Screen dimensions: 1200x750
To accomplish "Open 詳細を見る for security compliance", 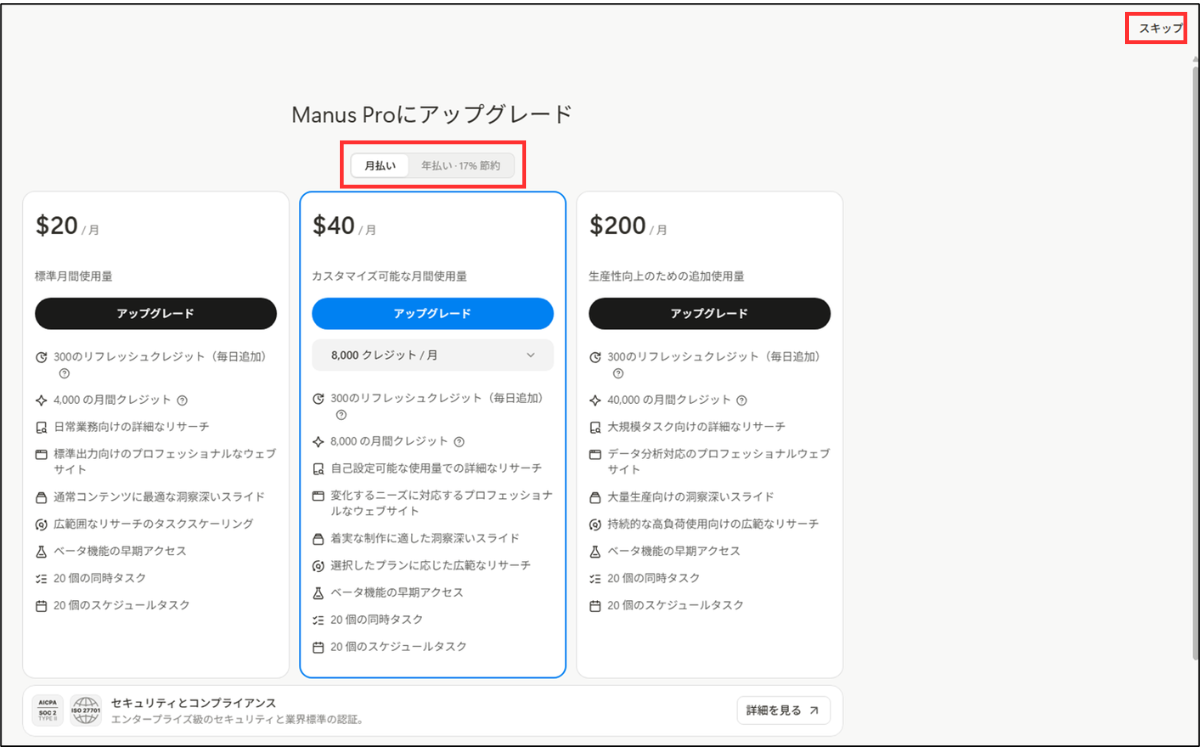I will (x=784, y=711).
